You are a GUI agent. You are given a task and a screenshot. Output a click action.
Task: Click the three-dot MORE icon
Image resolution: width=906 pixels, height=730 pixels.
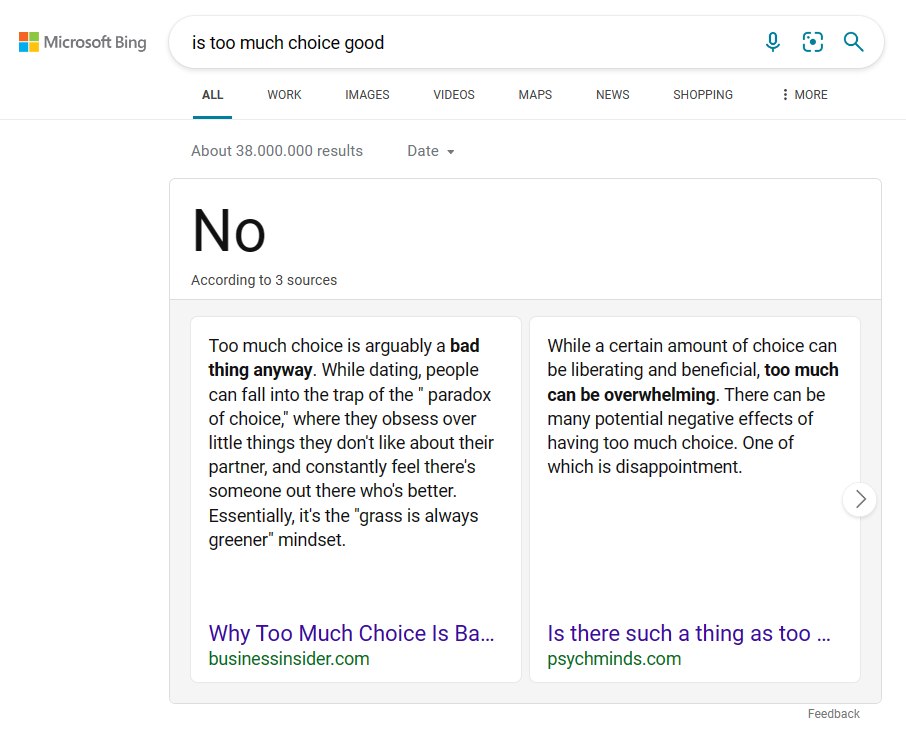click(785, 95)
